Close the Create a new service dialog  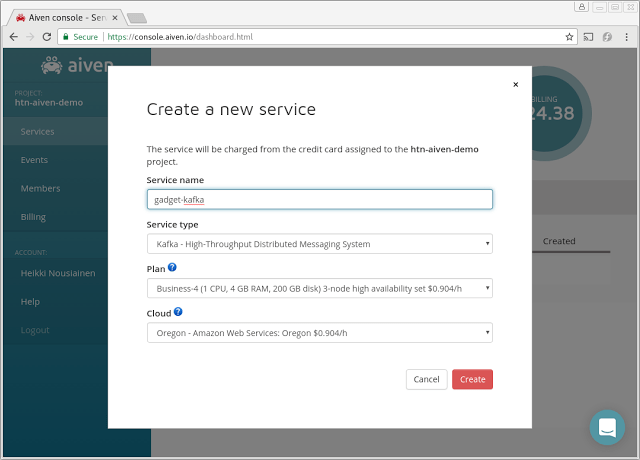pyautogui.click(x=516, y=84)
